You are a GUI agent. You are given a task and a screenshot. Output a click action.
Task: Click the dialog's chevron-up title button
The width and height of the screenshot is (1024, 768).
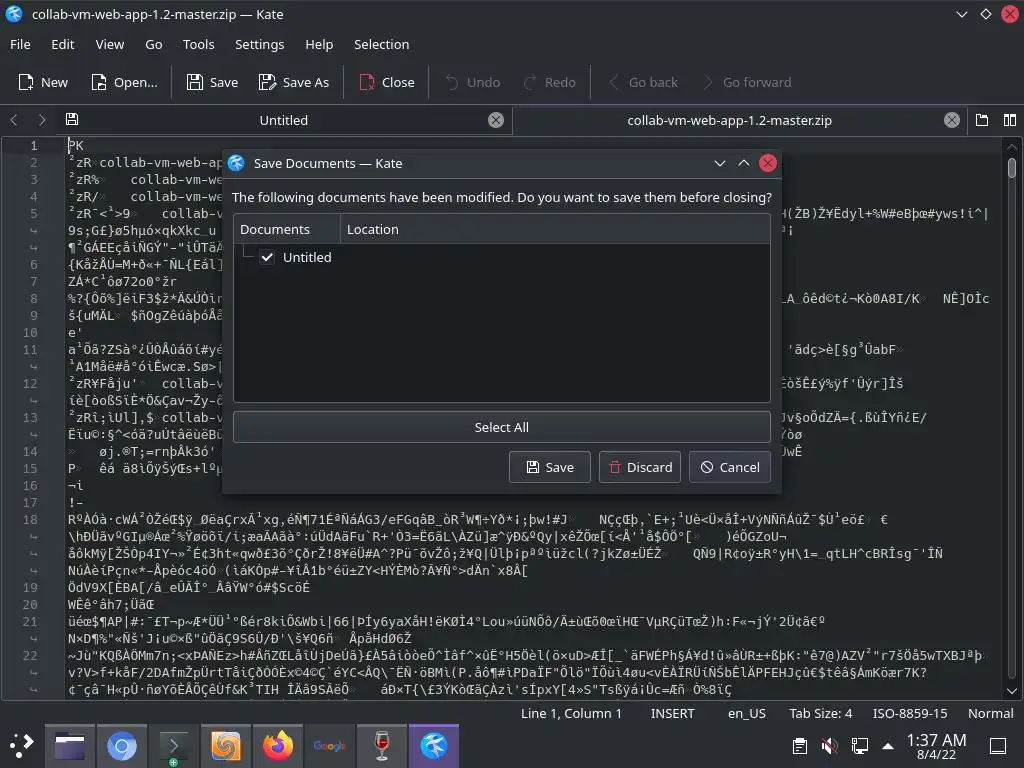click(744, 163)
